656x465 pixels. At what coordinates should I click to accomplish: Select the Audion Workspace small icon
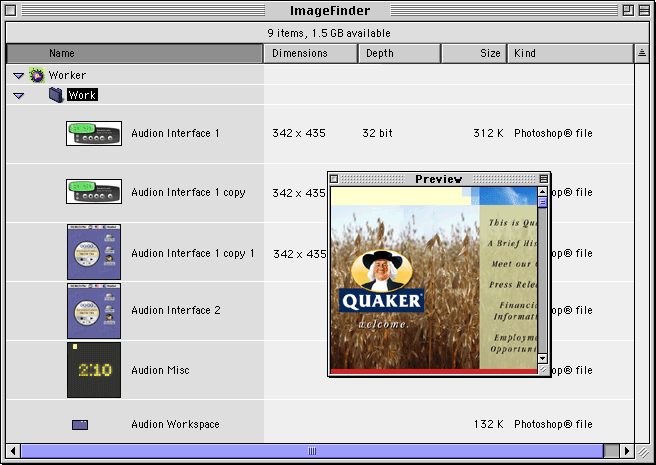coord(80,425)
